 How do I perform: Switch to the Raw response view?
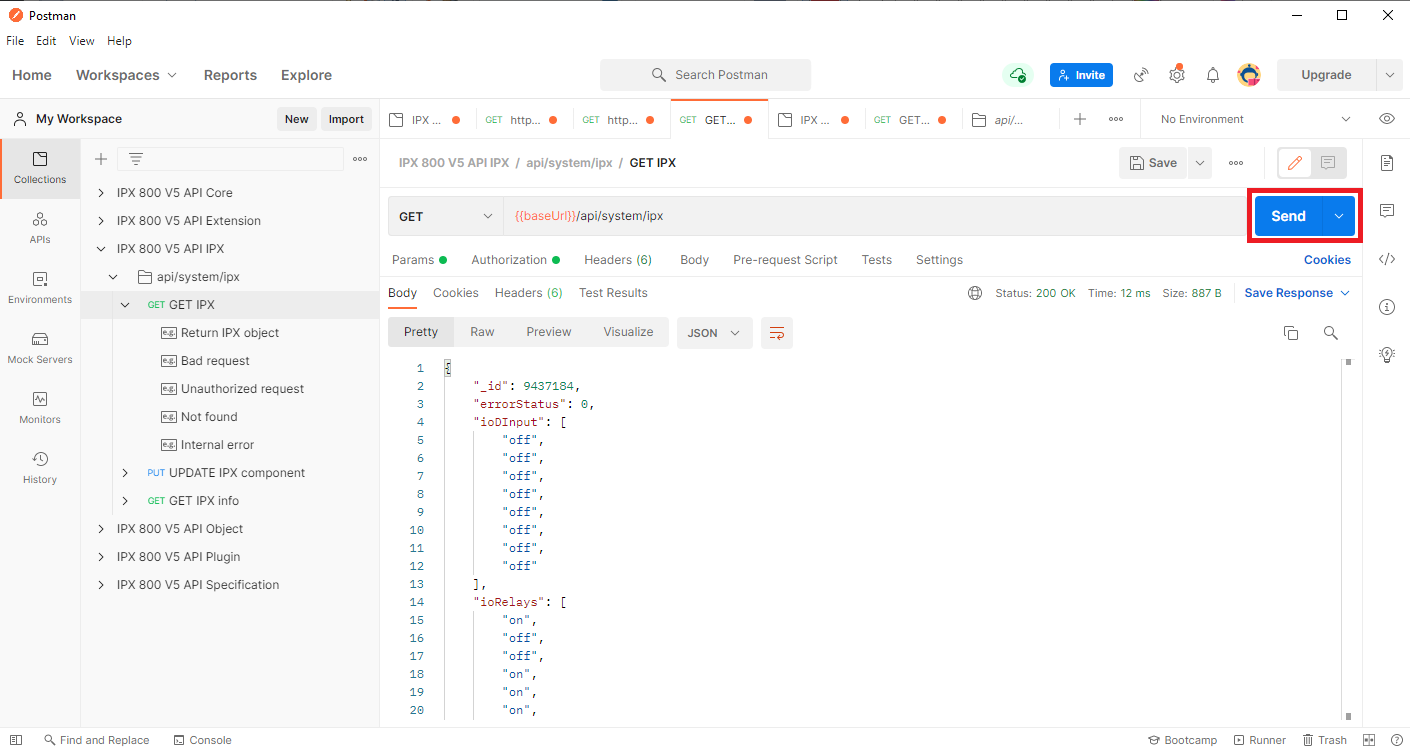[482, 332]
